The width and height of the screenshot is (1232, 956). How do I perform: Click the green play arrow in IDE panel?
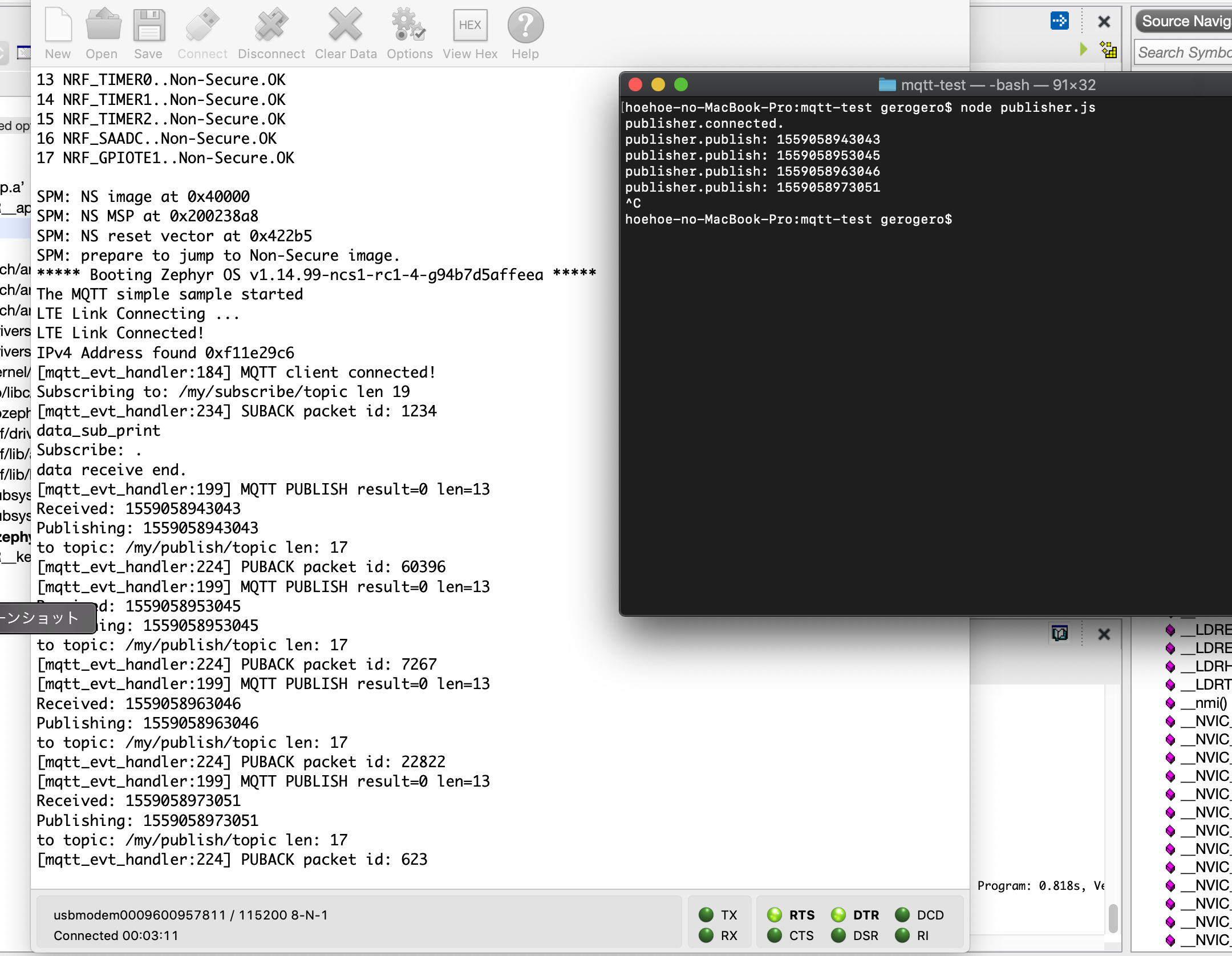pyautogui.click(x=1084, y=49)
